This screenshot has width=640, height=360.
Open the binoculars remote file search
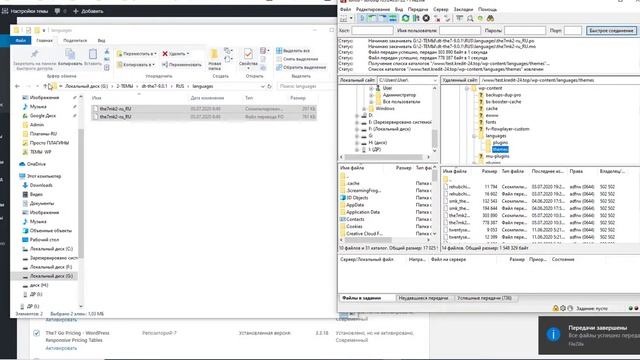point(490,18)
